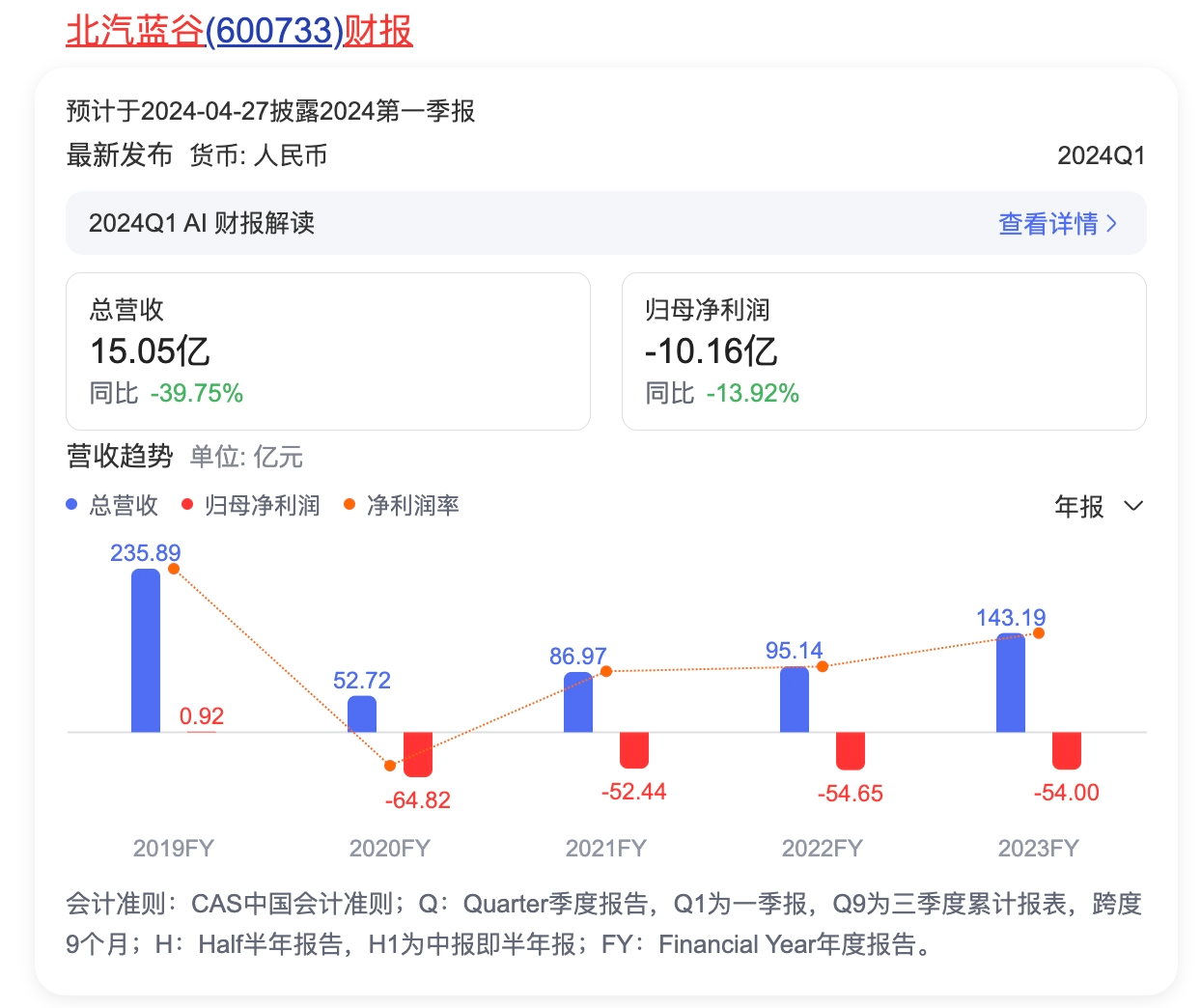Open the 年报 period dropdown
Viewport: 1201px width, 1008px height.
coord(1099,506)
